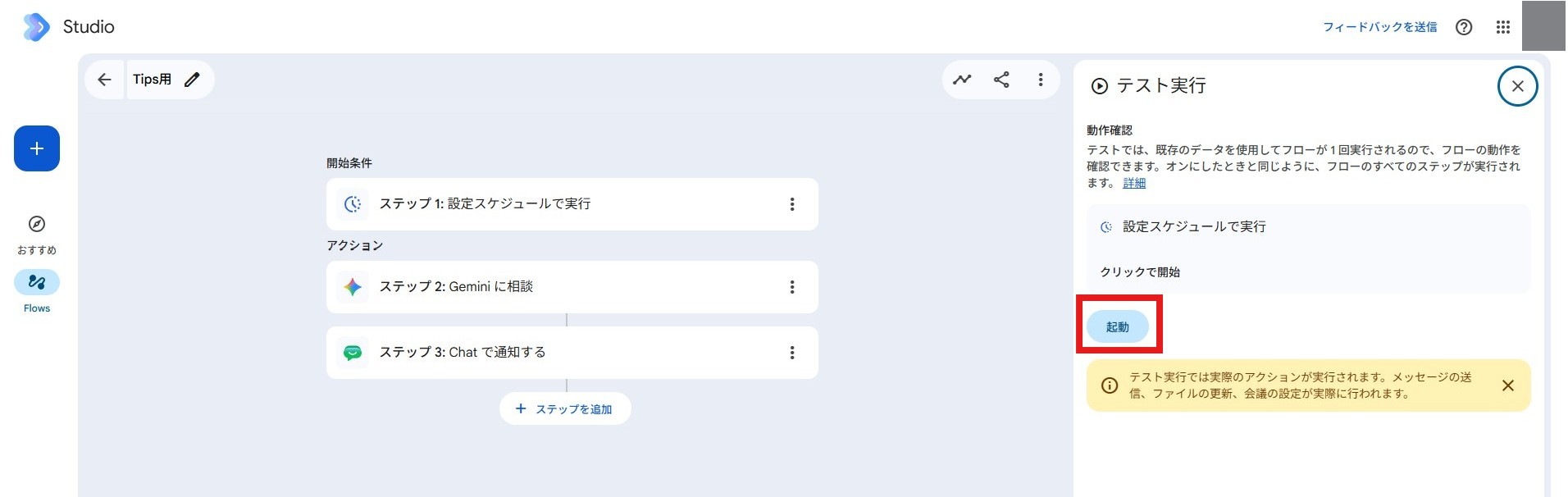Click the share icon
Viewport: 1568px width, 497px height.
[x=1001, y=80]
